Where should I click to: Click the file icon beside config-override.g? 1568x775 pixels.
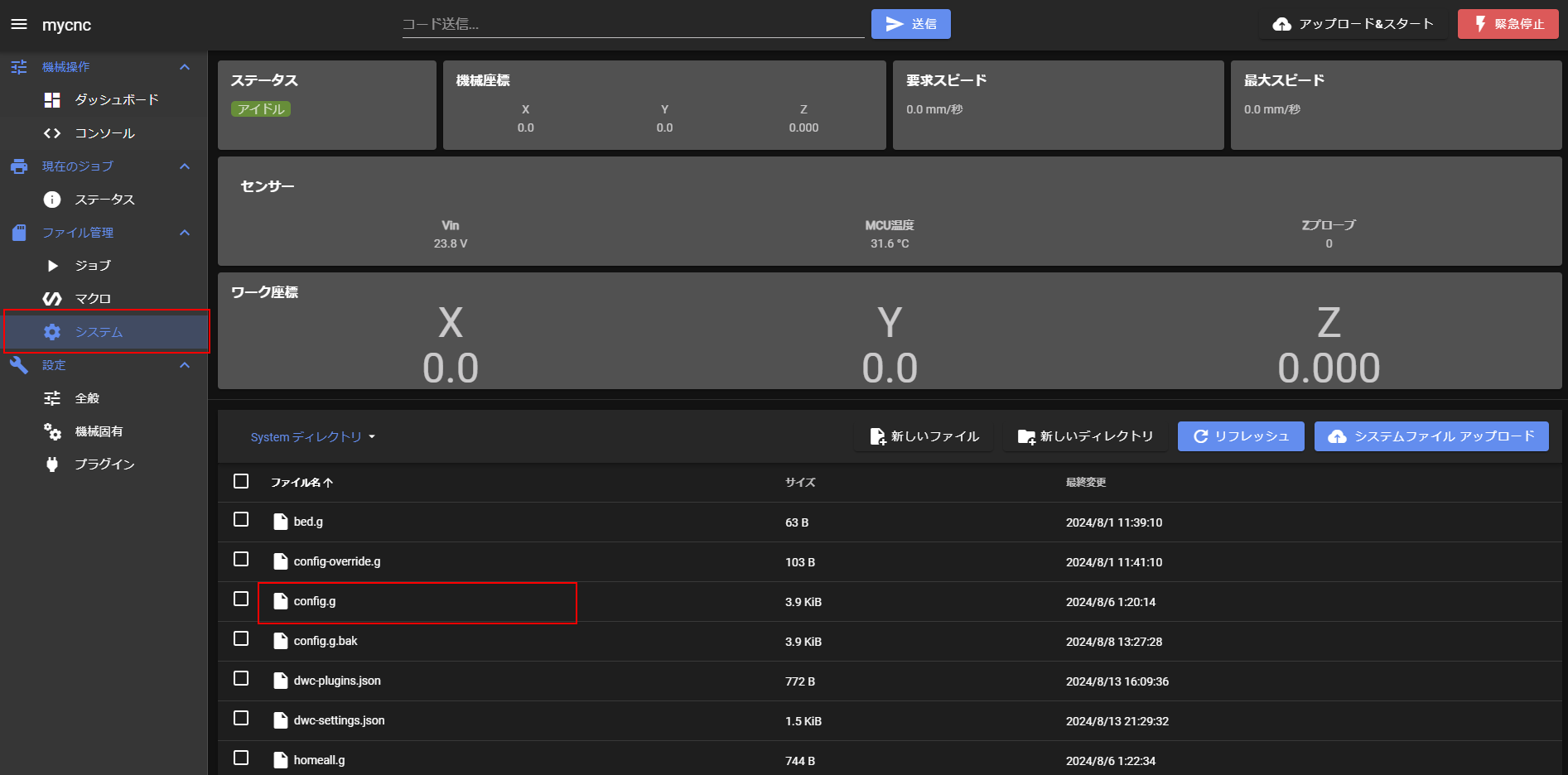tap(281, 561)
